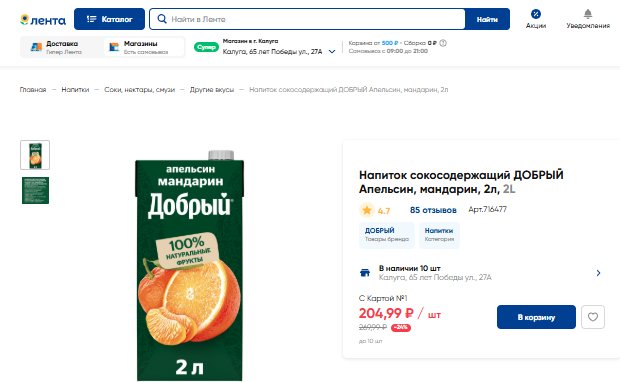Open the 85 отзывов reviews link
The height and width of the screenshot is (382, 620).
tap(433, 210)
